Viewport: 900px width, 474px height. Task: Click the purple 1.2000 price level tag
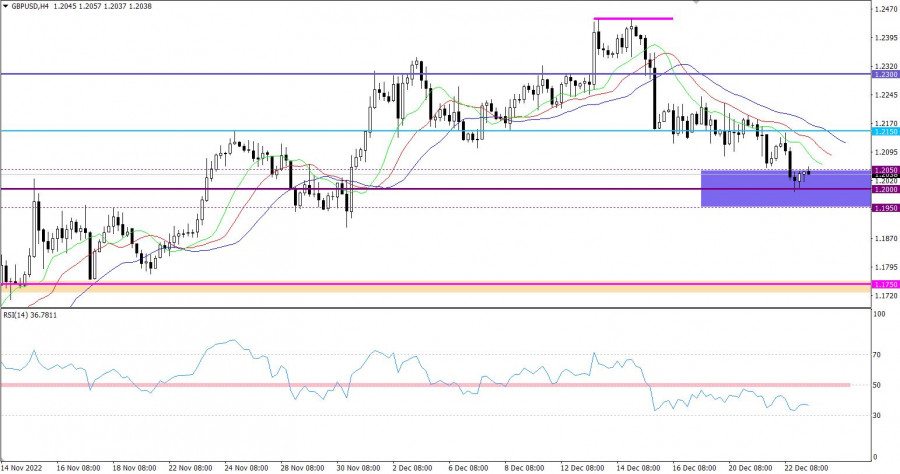tap(885, 189)
